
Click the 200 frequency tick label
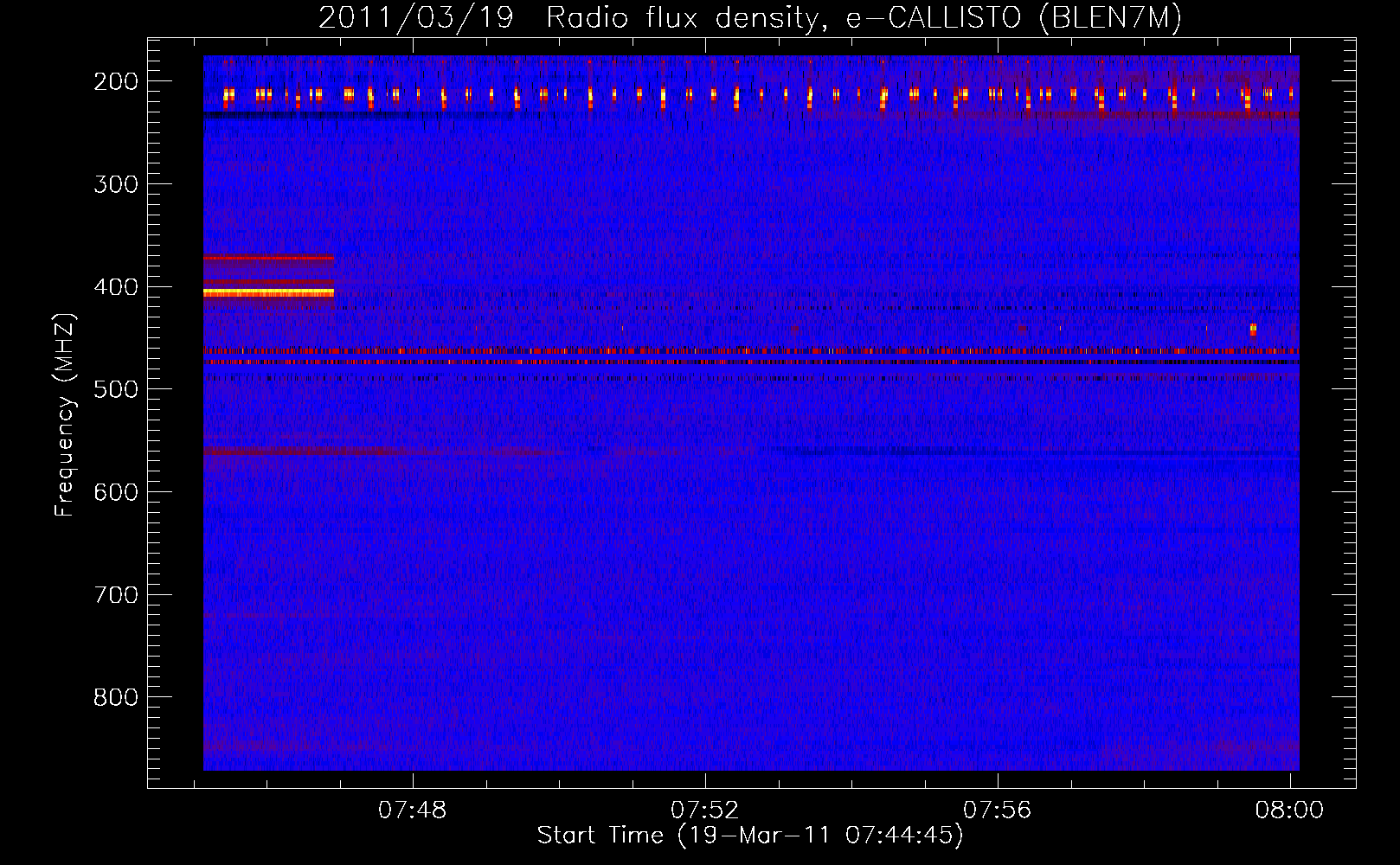(x=116, y=81)
